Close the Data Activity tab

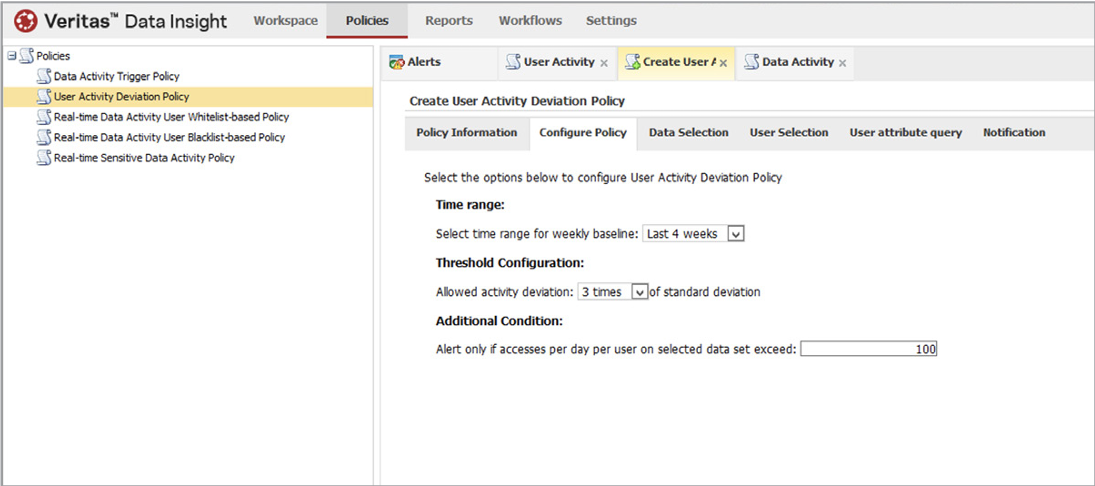(842, 63)
